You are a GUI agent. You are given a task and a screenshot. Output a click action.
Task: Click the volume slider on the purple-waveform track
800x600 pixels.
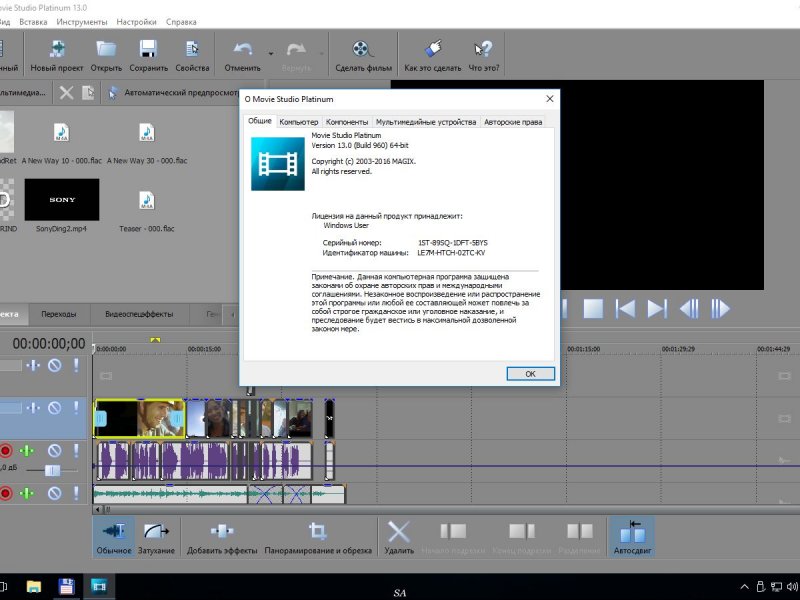(x=52, y=470)
